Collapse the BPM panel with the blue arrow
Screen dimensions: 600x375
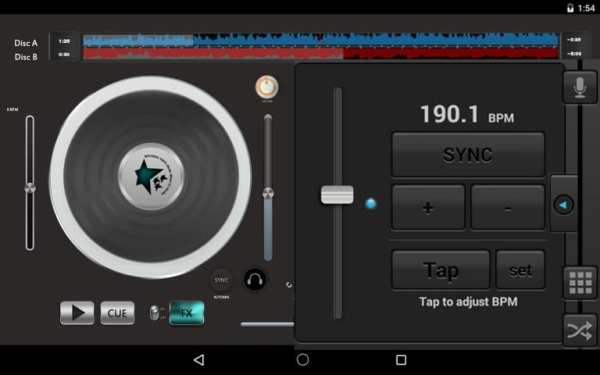coord(563,204)
